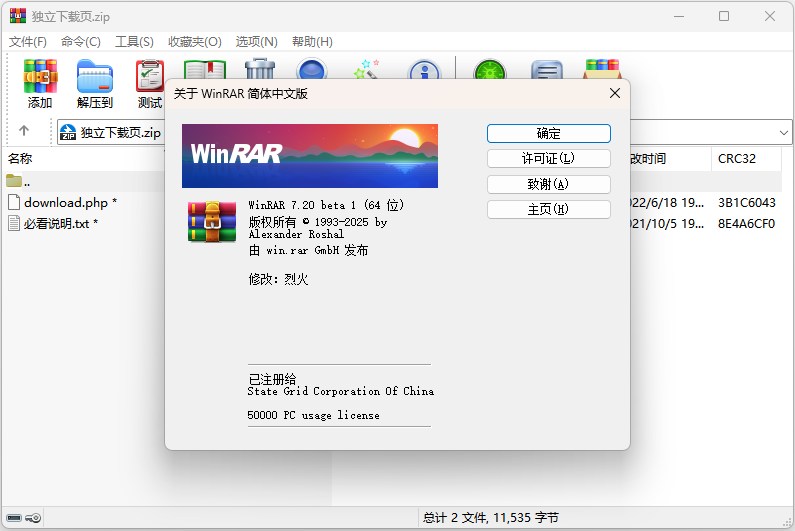
Task: Click the resize grip in the status bar corner
Action: pyautogui.click(x=787, y=523)
